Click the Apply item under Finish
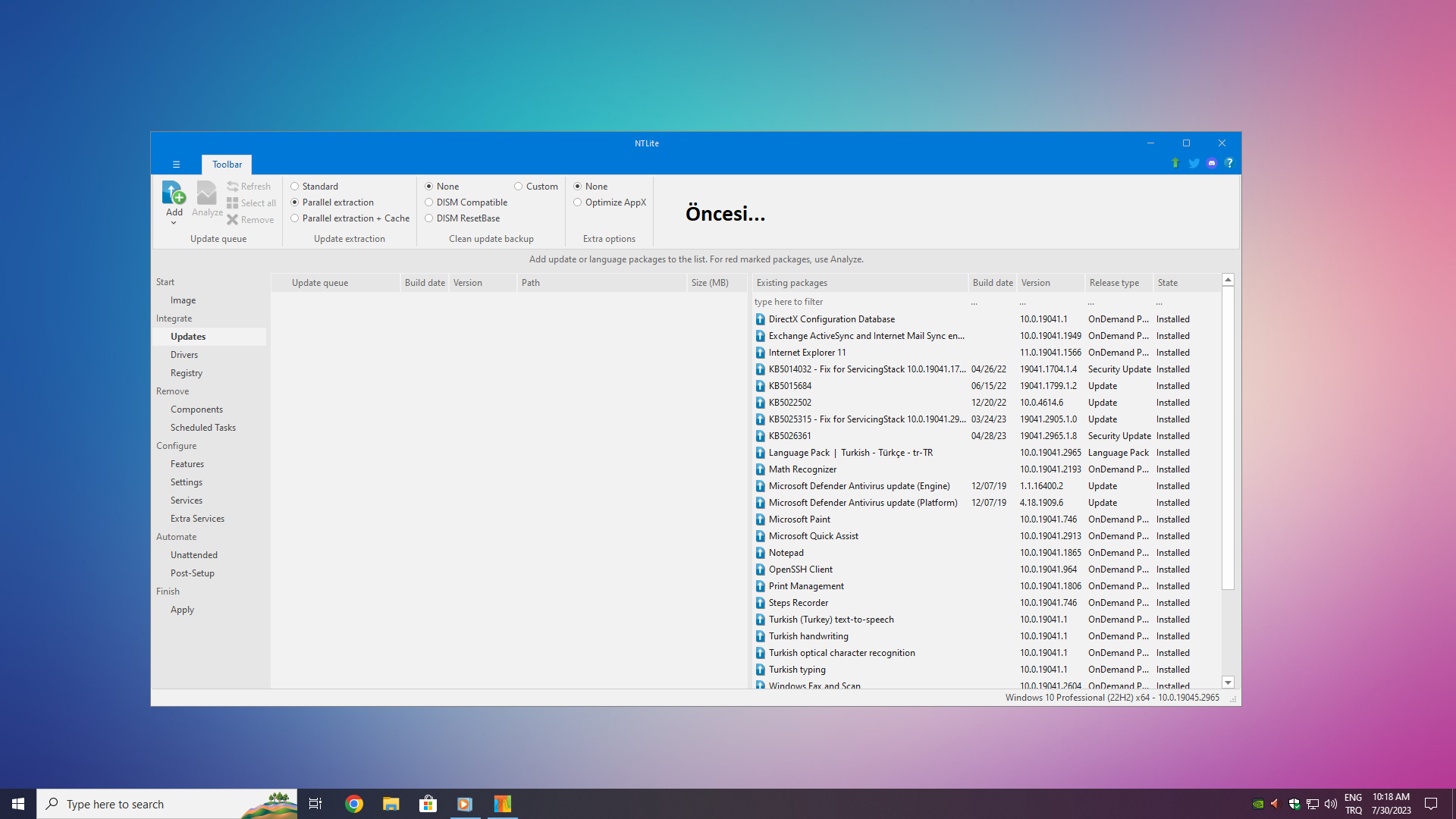The height and width of the screenshot is (819, 1456). [182, 610]
